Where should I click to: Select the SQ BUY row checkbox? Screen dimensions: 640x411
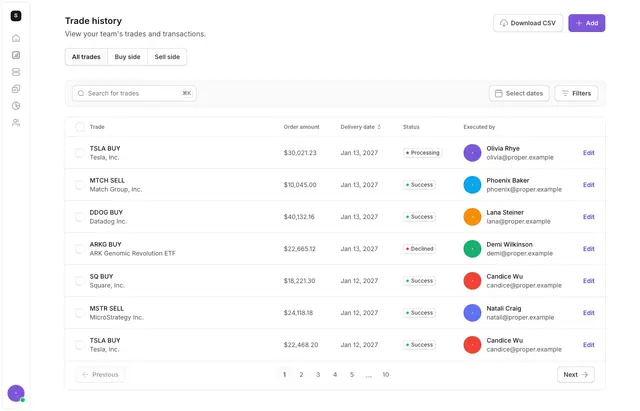(x=80, y=281)
